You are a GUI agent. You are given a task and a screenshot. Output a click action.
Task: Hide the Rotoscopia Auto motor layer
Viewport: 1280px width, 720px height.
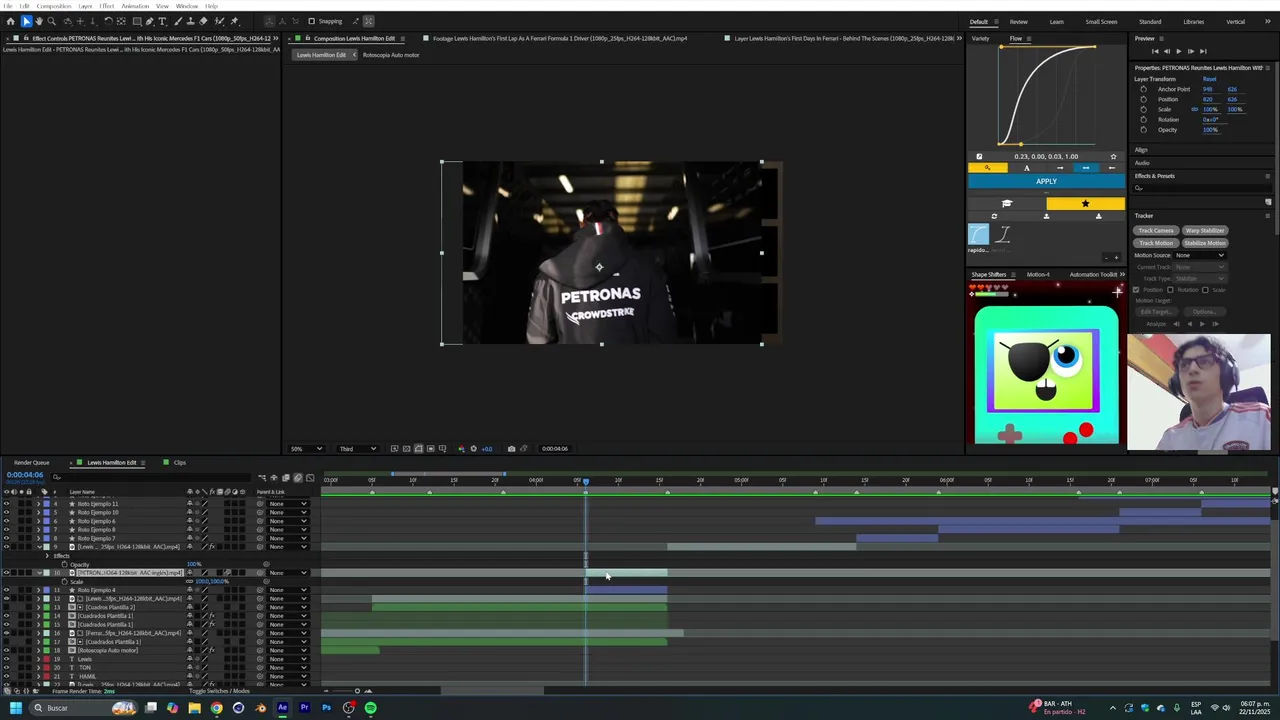tap(6, 650)
